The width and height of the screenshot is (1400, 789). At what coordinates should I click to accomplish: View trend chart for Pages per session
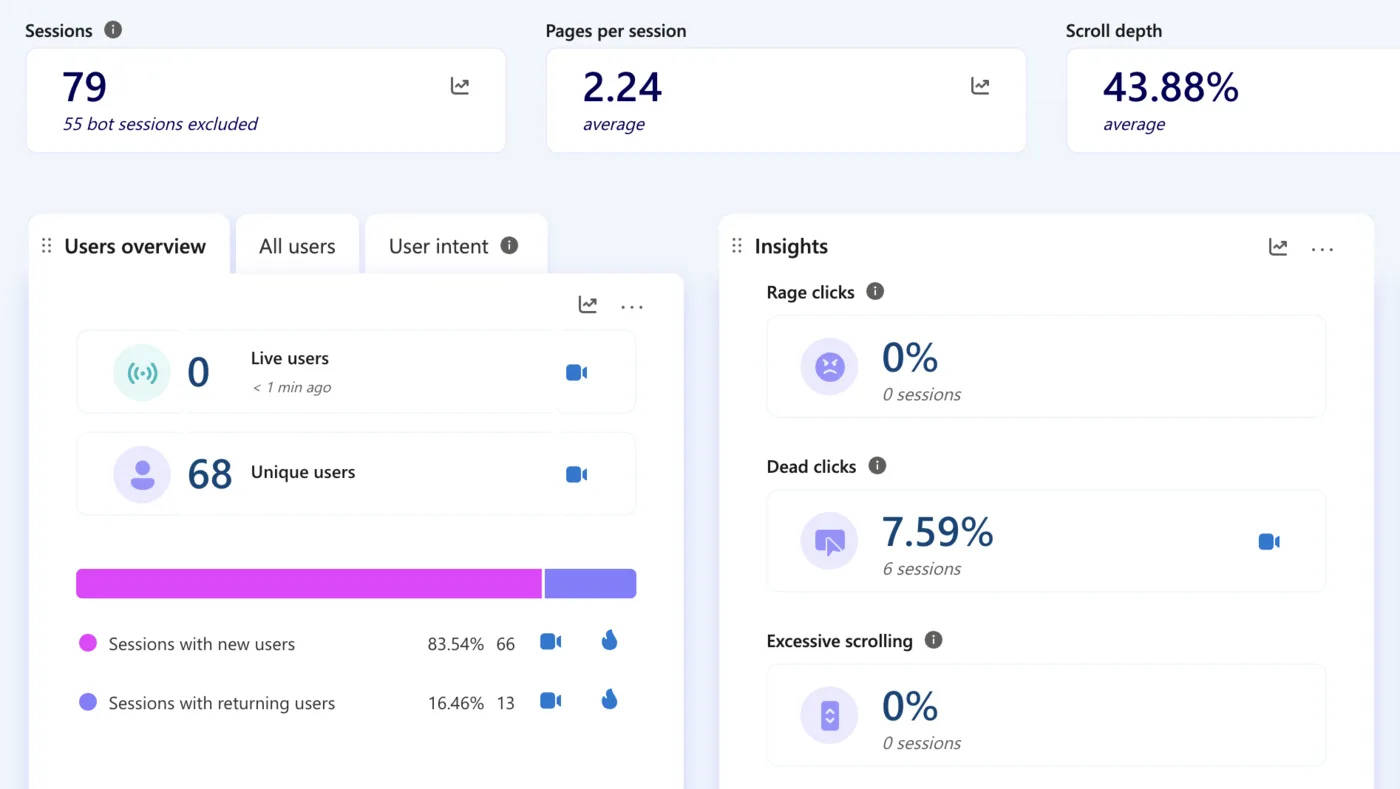(980, 86)
